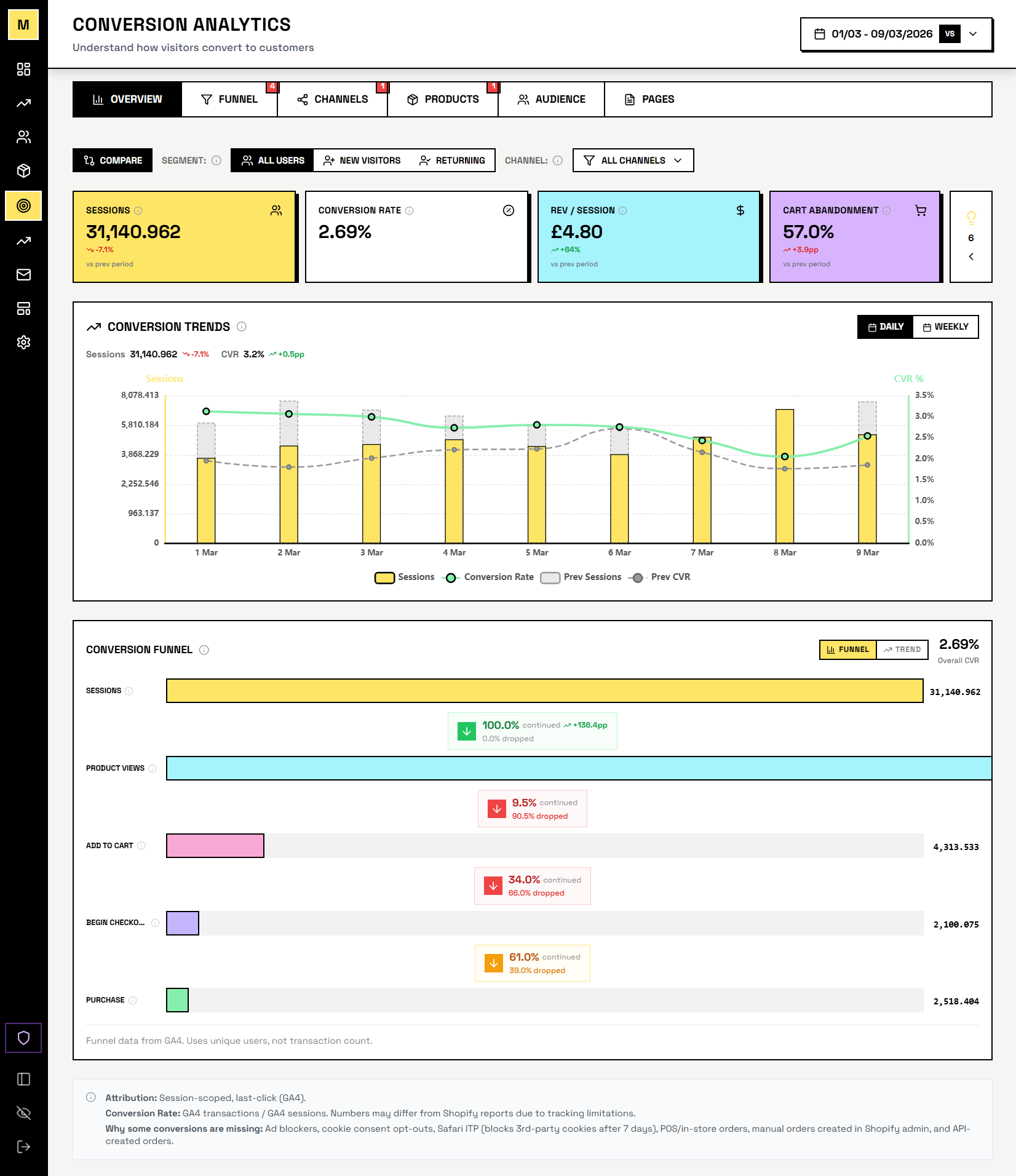Image resolution: width=1016 pixels, height=1176 pixels.
Task: Open Settings via the gear icon
Action: [x=23, y=343]
